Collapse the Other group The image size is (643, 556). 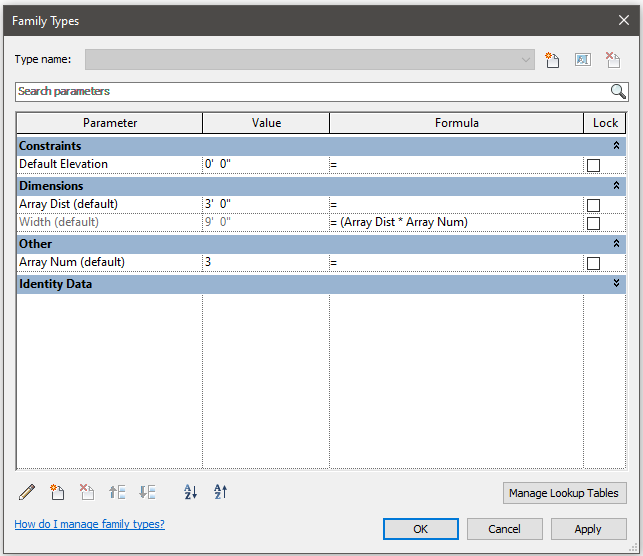[x=616, y=244]
